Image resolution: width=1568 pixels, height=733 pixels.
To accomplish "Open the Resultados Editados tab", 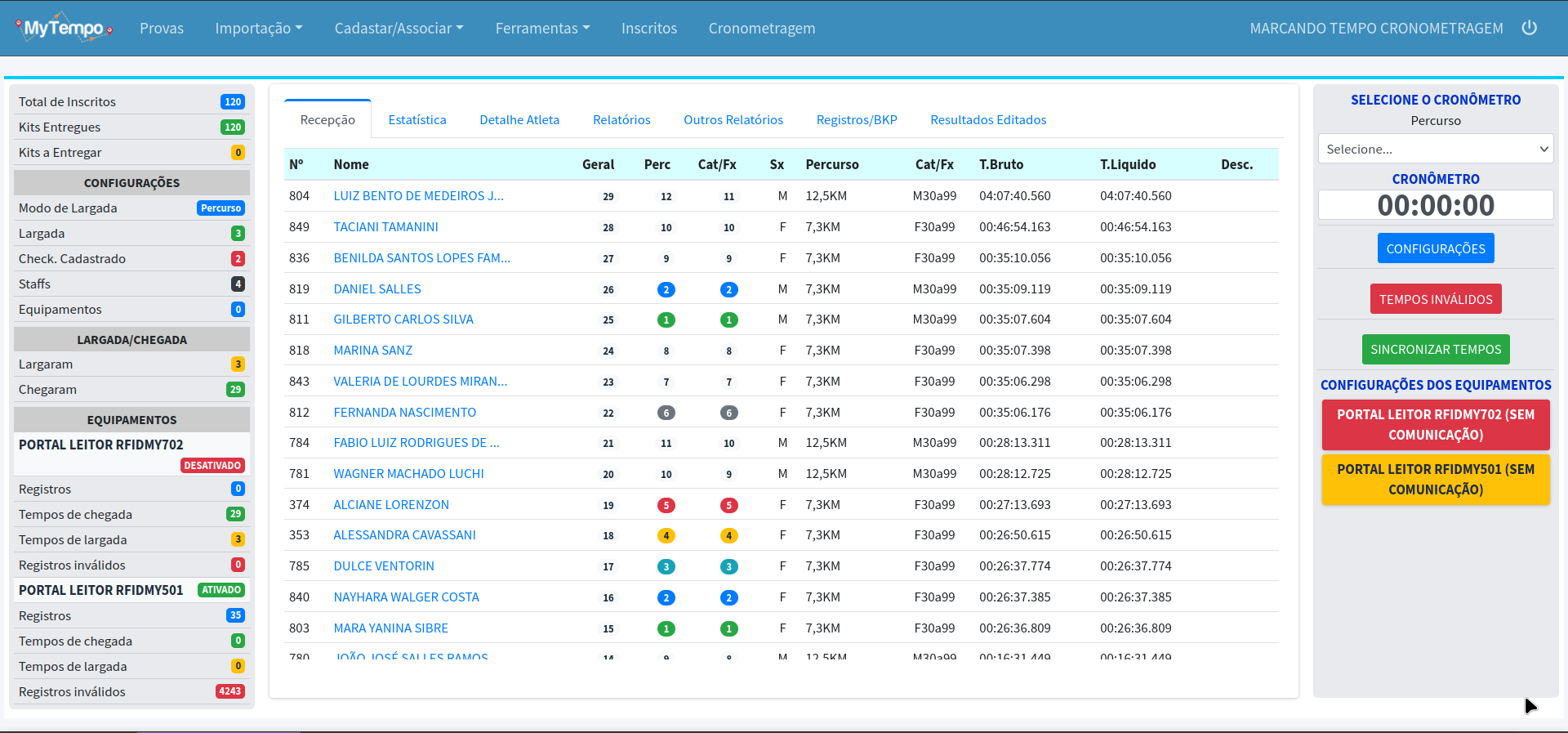I will 988,119.
